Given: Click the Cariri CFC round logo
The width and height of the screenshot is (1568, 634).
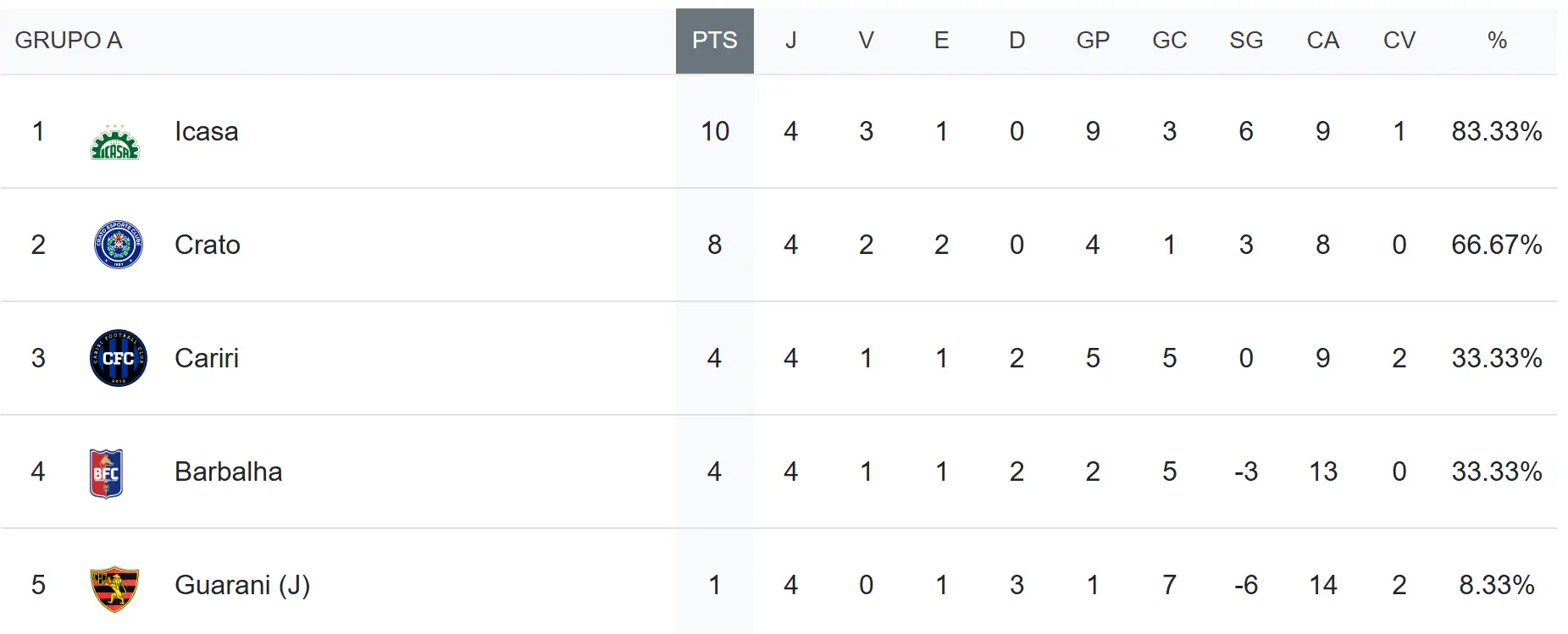Looking at the screenshot, I should pyautogui.click(x=118, y=358).
